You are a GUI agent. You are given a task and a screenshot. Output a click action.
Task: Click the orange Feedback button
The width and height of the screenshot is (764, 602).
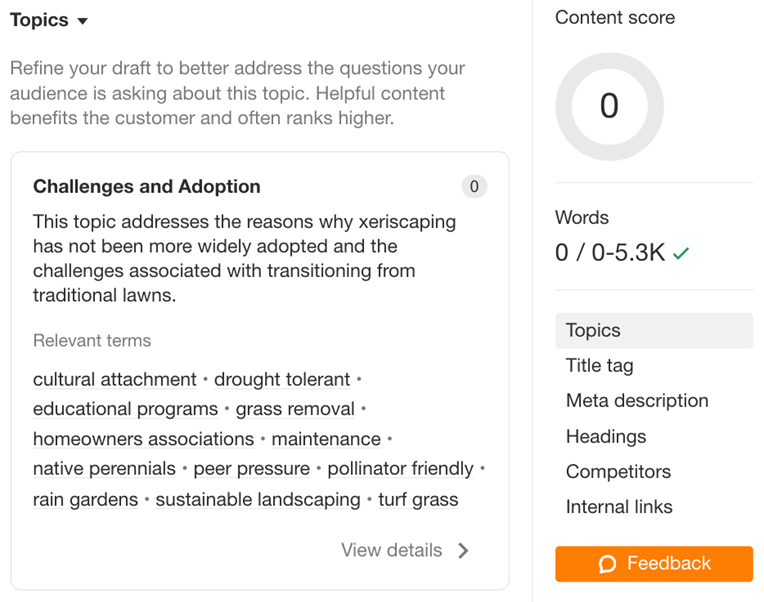click(654, 564)
